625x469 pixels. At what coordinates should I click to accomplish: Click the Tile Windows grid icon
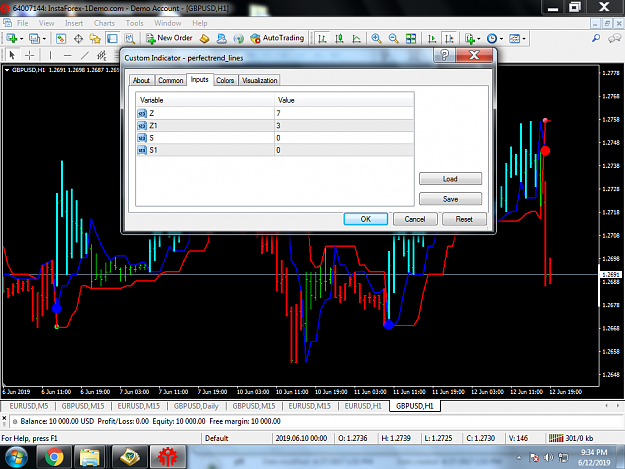[411, 39]
